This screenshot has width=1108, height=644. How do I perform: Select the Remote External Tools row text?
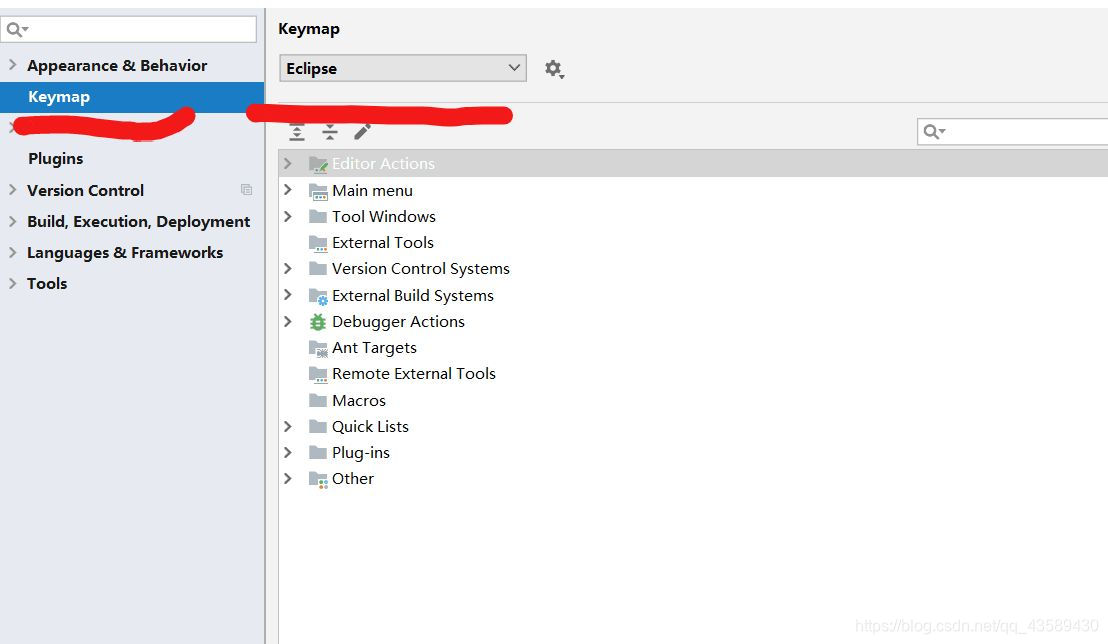[413, 373]
